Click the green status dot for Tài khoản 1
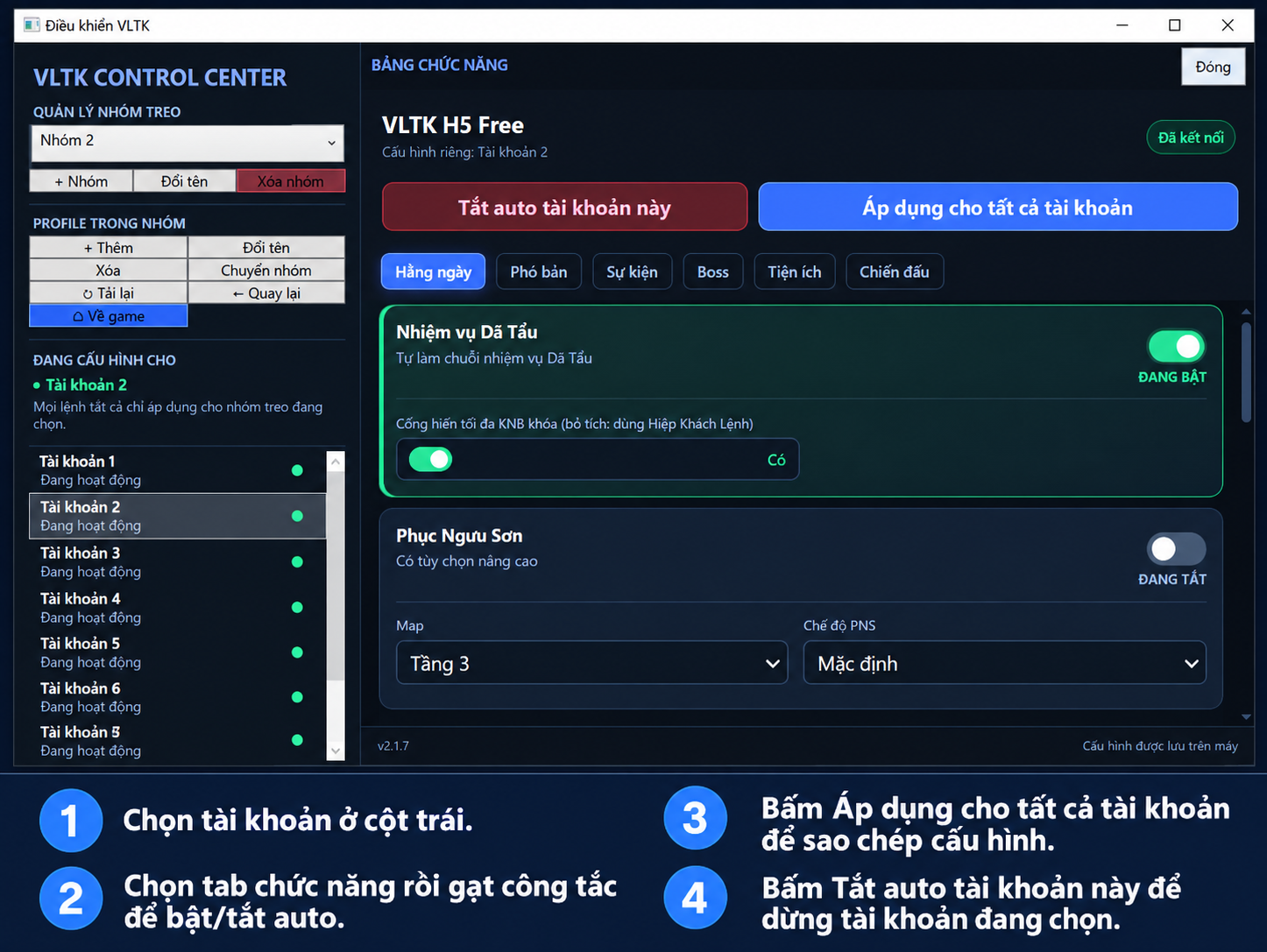The height and width of the screenshot is (952, 1267). coord(297,470)
